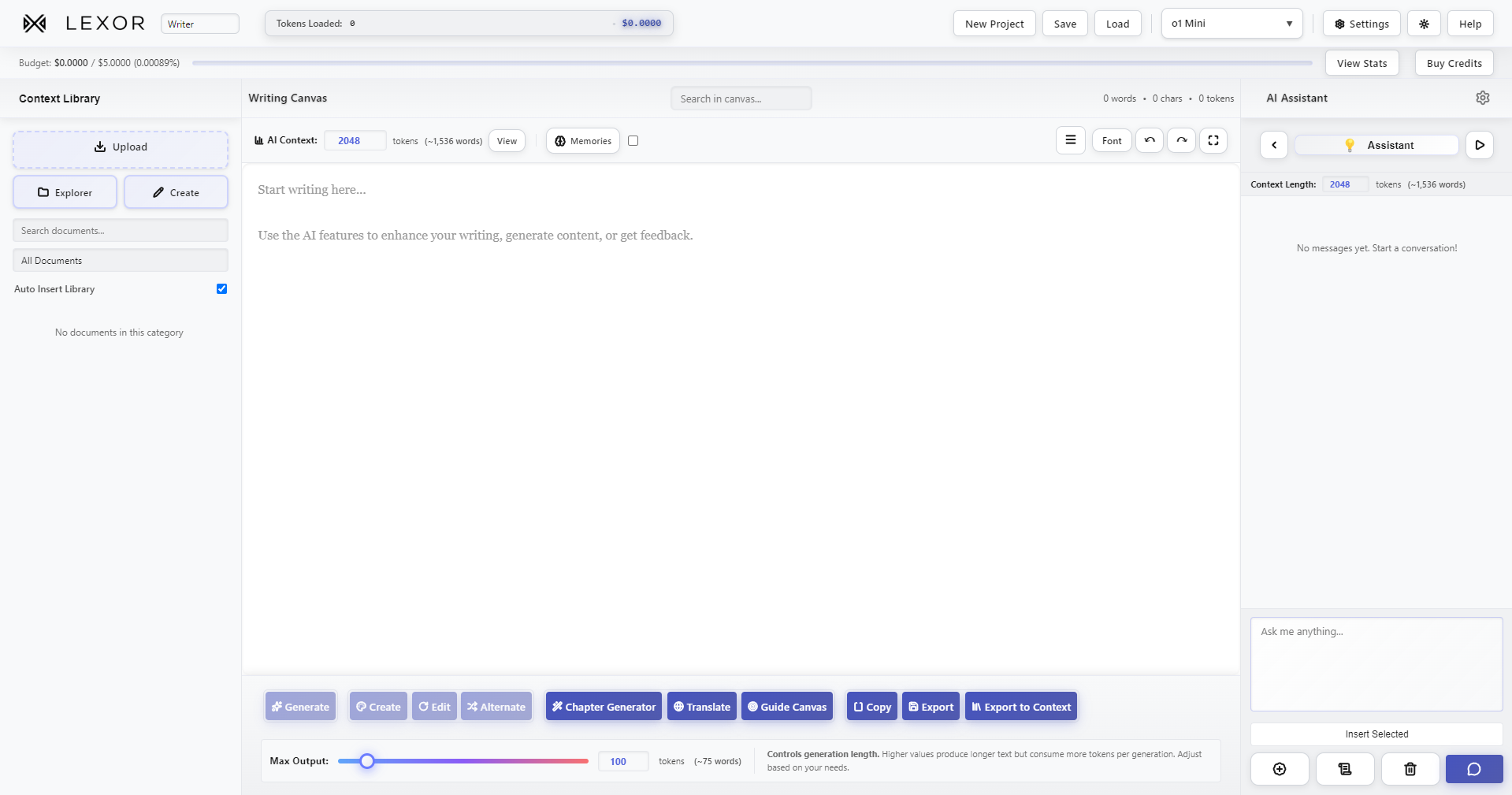This screenshot has width=1512, height=795.
Task: Click View Stats
Action: click(1361, 62)
